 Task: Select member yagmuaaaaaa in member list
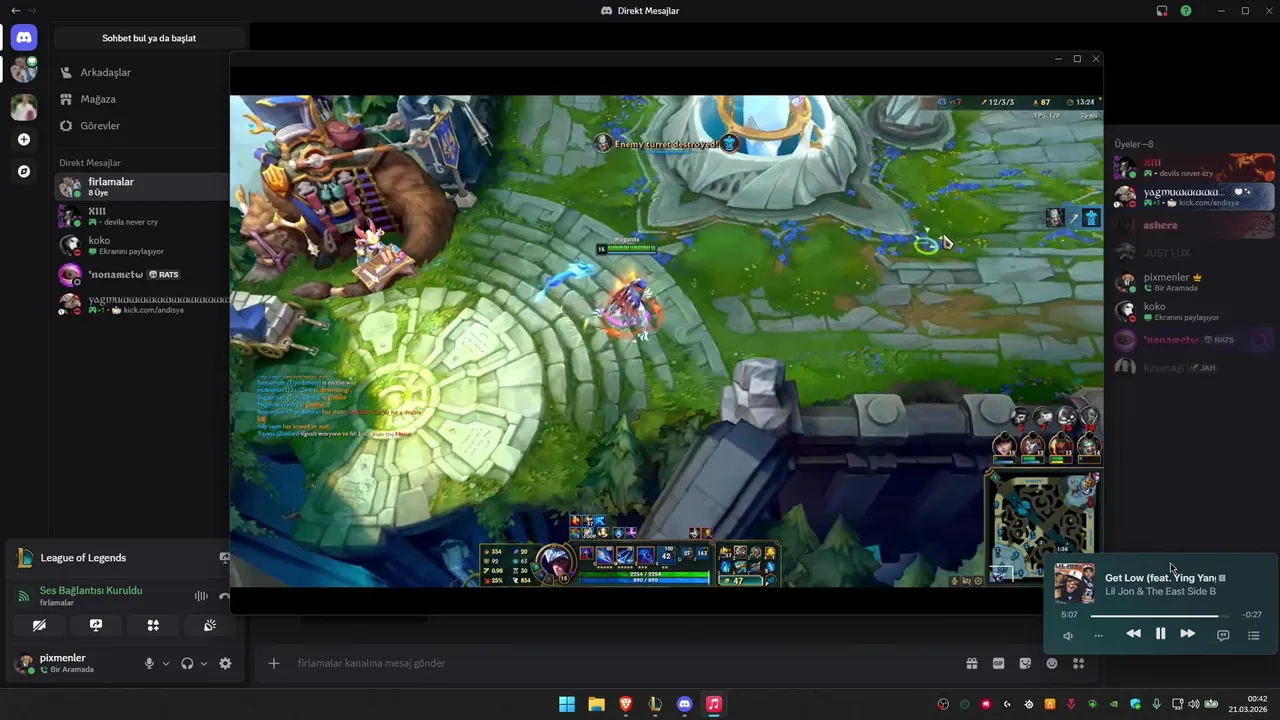[x=1194, y=197]
